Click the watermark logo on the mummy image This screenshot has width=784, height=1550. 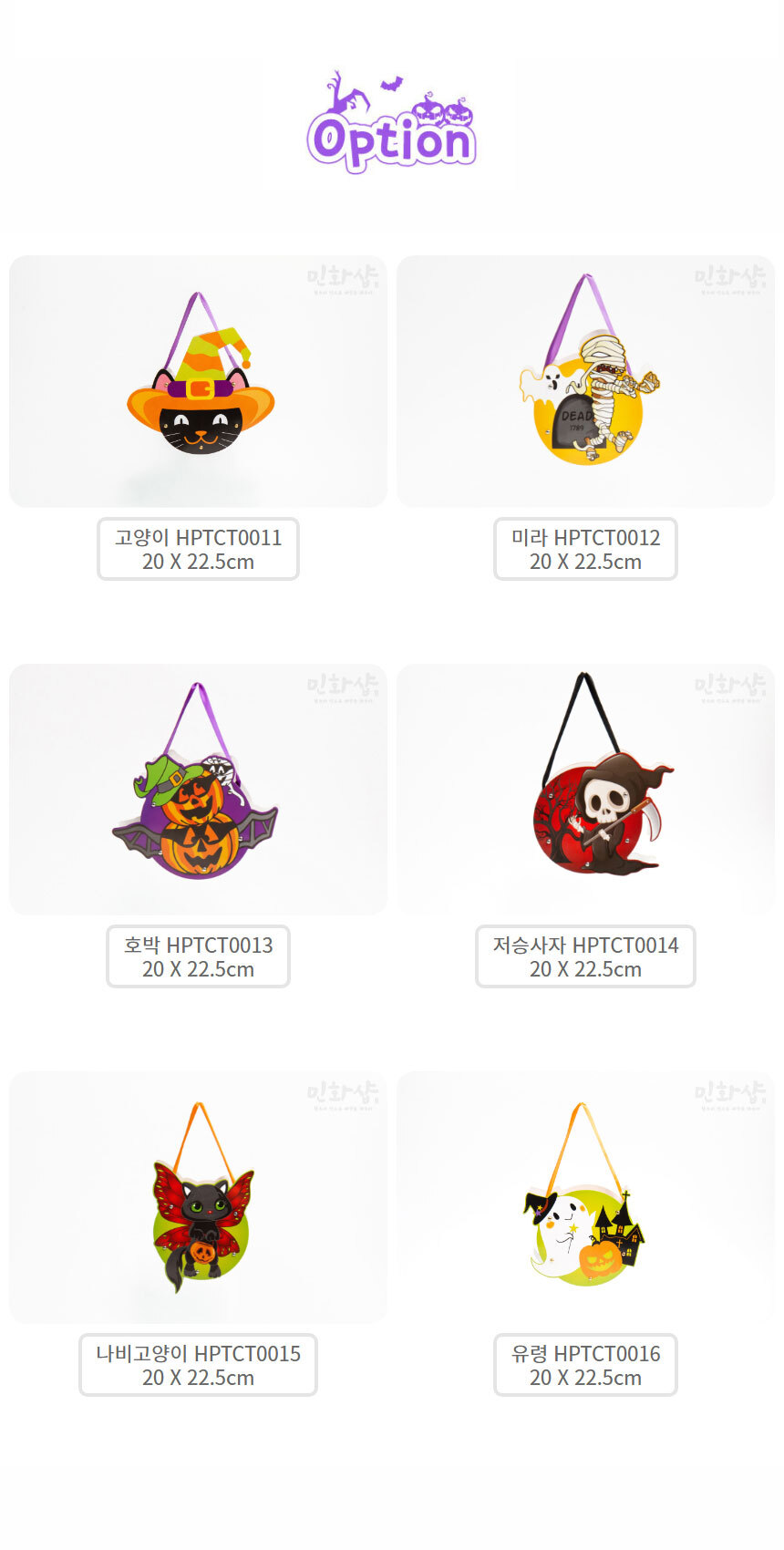tap(730, 280)
